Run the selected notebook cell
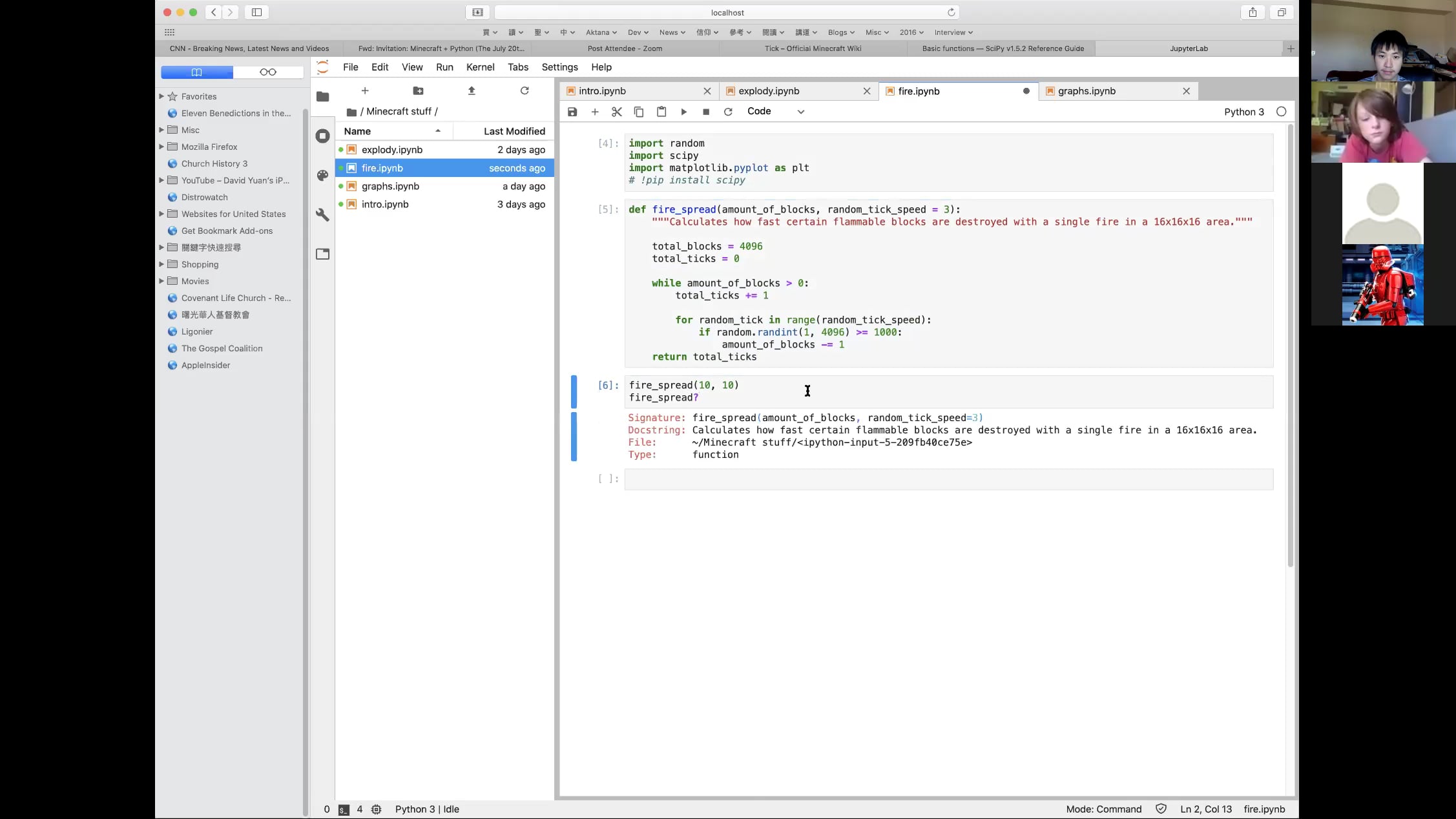This screenshot has width=1456, height=819. click(684, 111)
